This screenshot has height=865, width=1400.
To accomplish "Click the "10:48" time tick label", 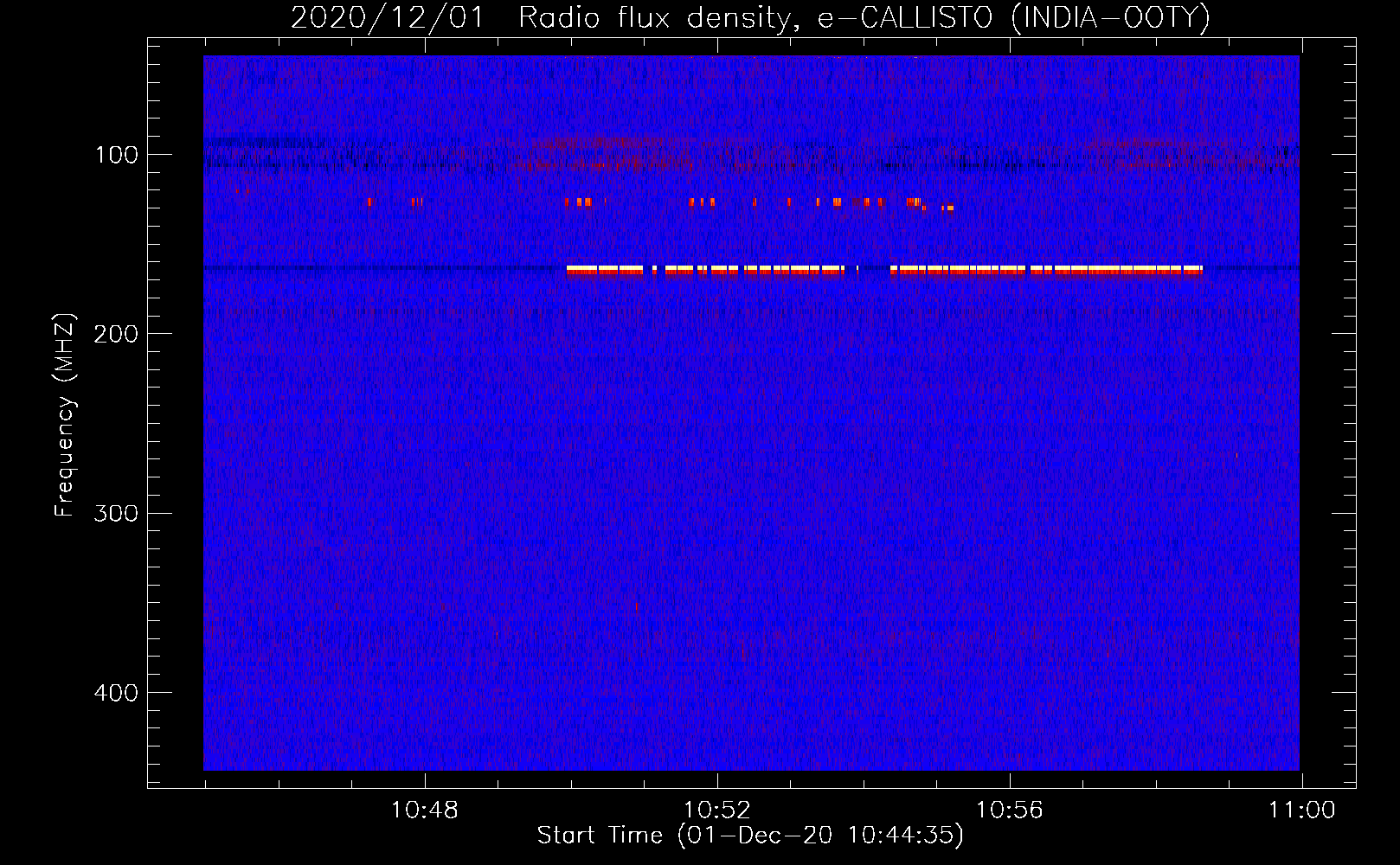I will (x=425, y=811).
